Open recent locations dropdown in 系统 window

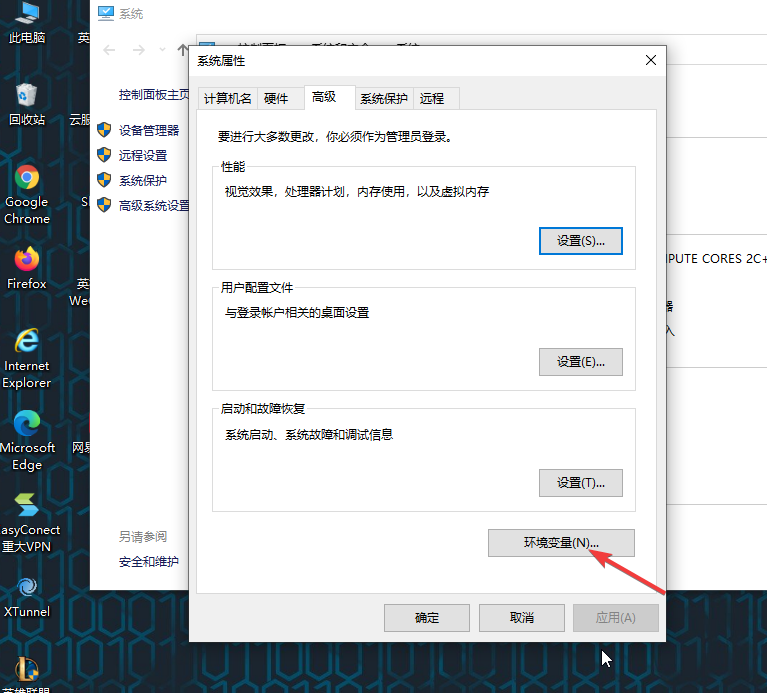pyautogui.click(x=162, y=50)
